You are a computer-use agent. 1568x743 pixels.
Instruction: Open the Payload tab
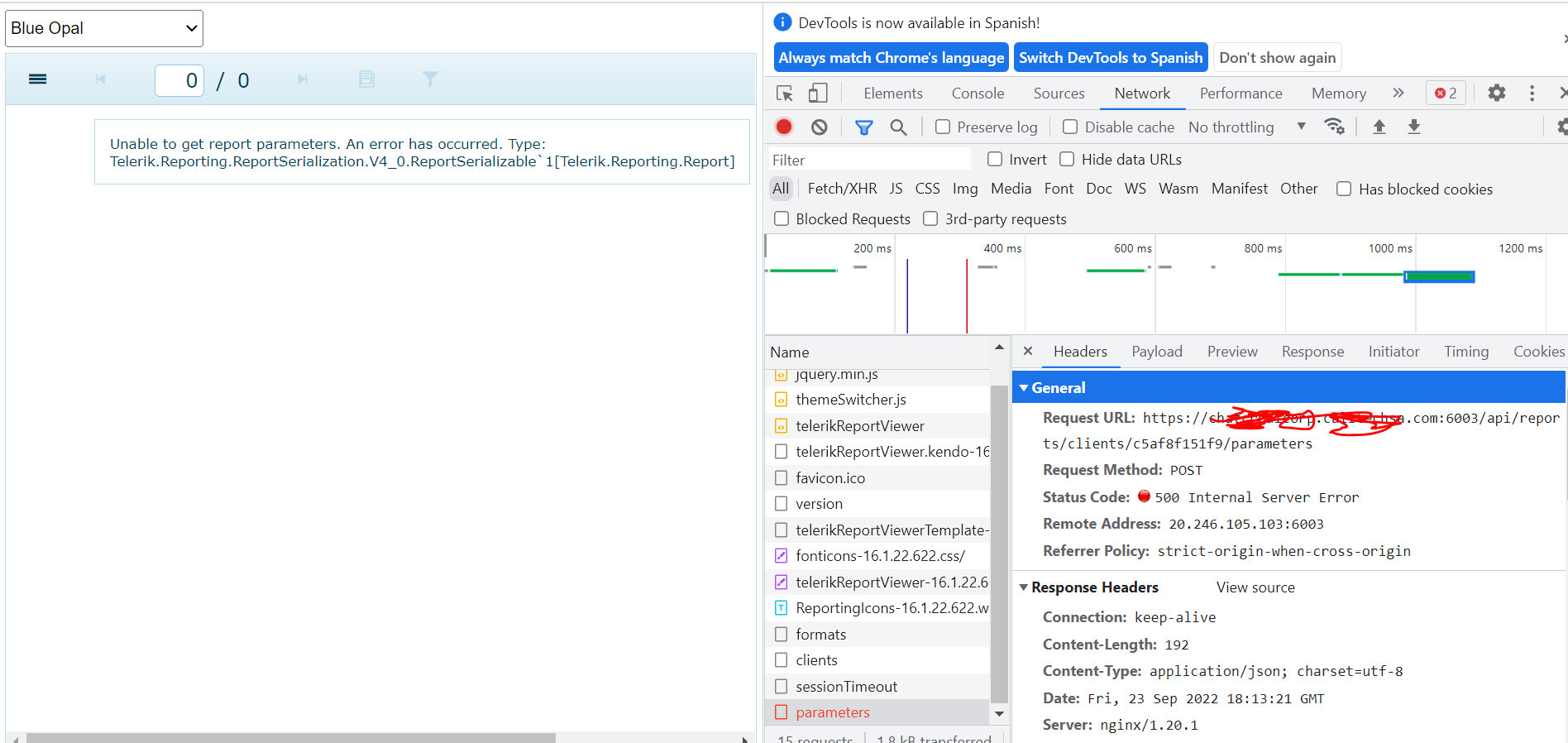coord(1156,352)
